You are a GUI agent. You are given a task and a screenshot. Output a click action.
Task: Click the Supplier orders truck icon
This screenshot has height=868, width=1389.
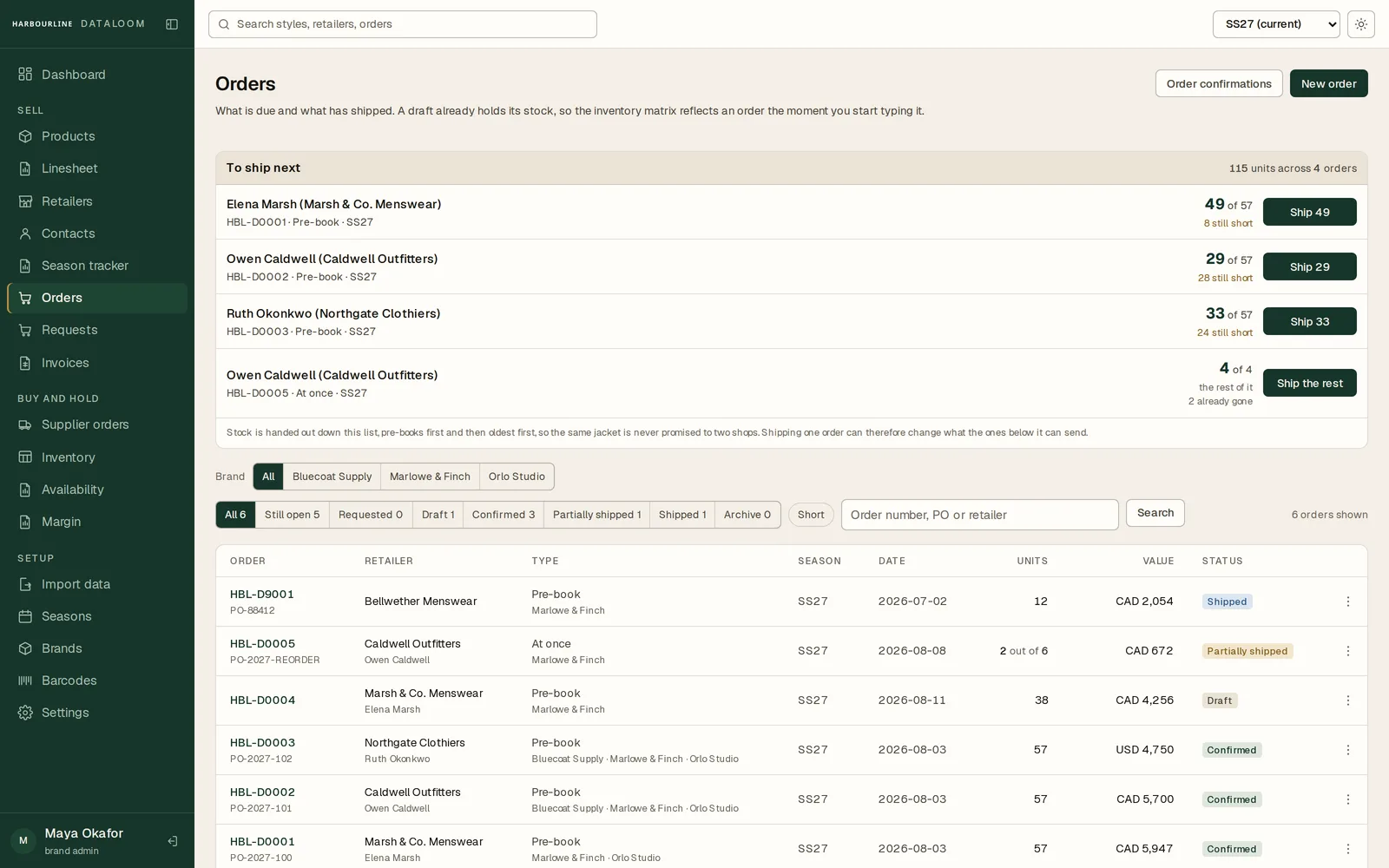(25, 424)
